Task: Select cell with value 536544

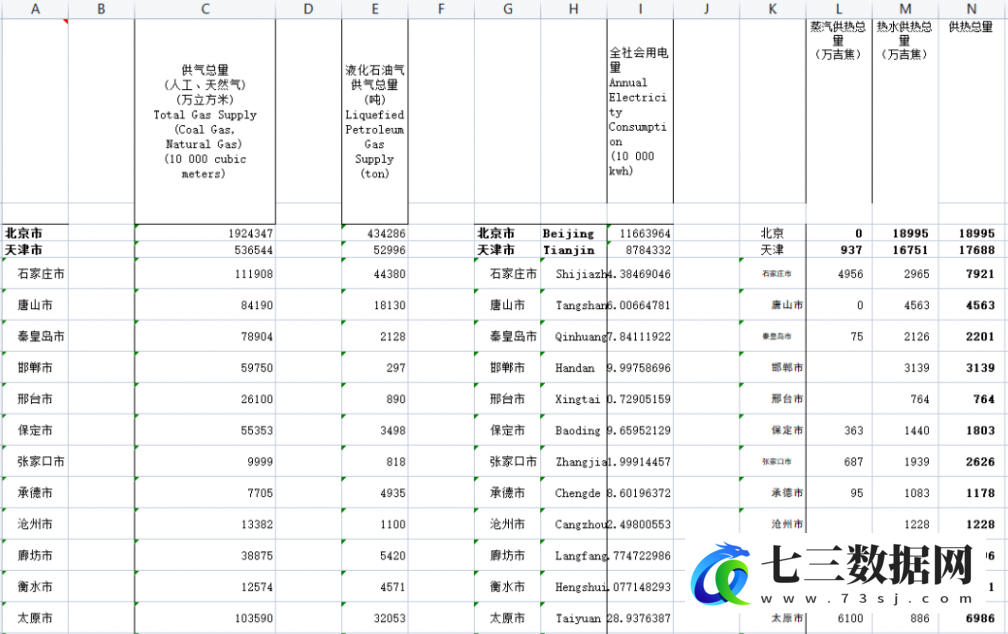Action: pyautogui.click(x=205, y=249)
